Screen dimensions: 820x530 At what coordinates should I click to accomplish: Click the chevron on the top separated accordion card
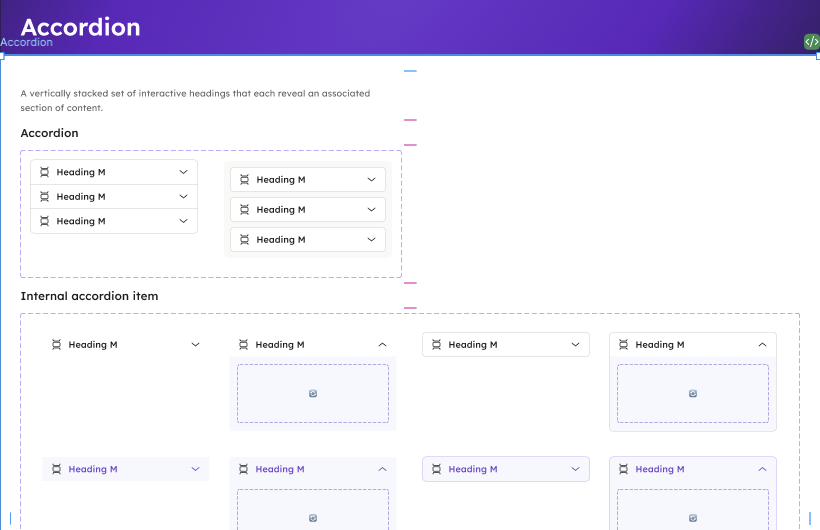coord(371,179)
